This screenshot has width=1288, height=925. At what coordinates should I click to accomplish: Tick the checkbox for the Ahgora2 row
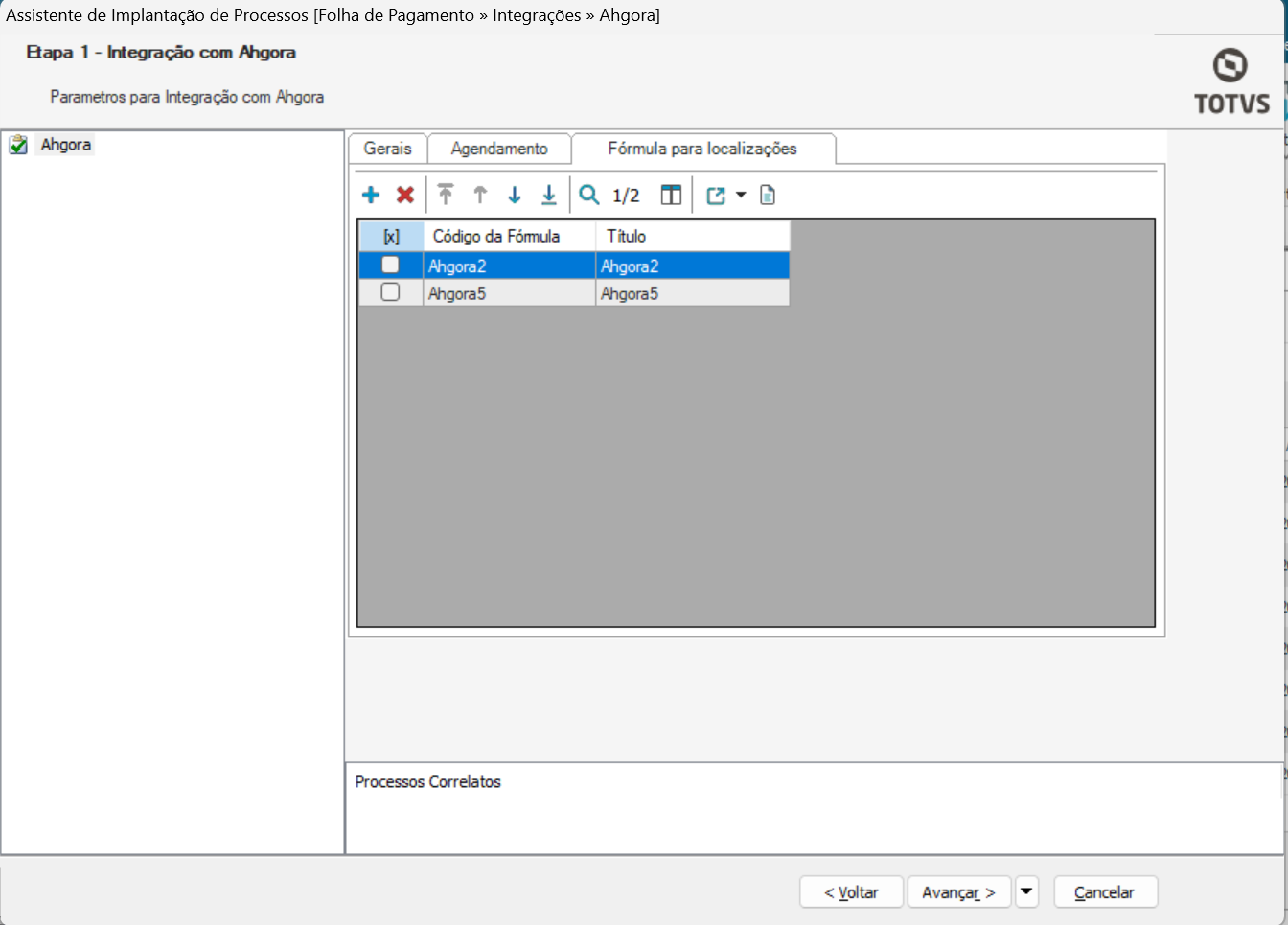pos(390,265)
